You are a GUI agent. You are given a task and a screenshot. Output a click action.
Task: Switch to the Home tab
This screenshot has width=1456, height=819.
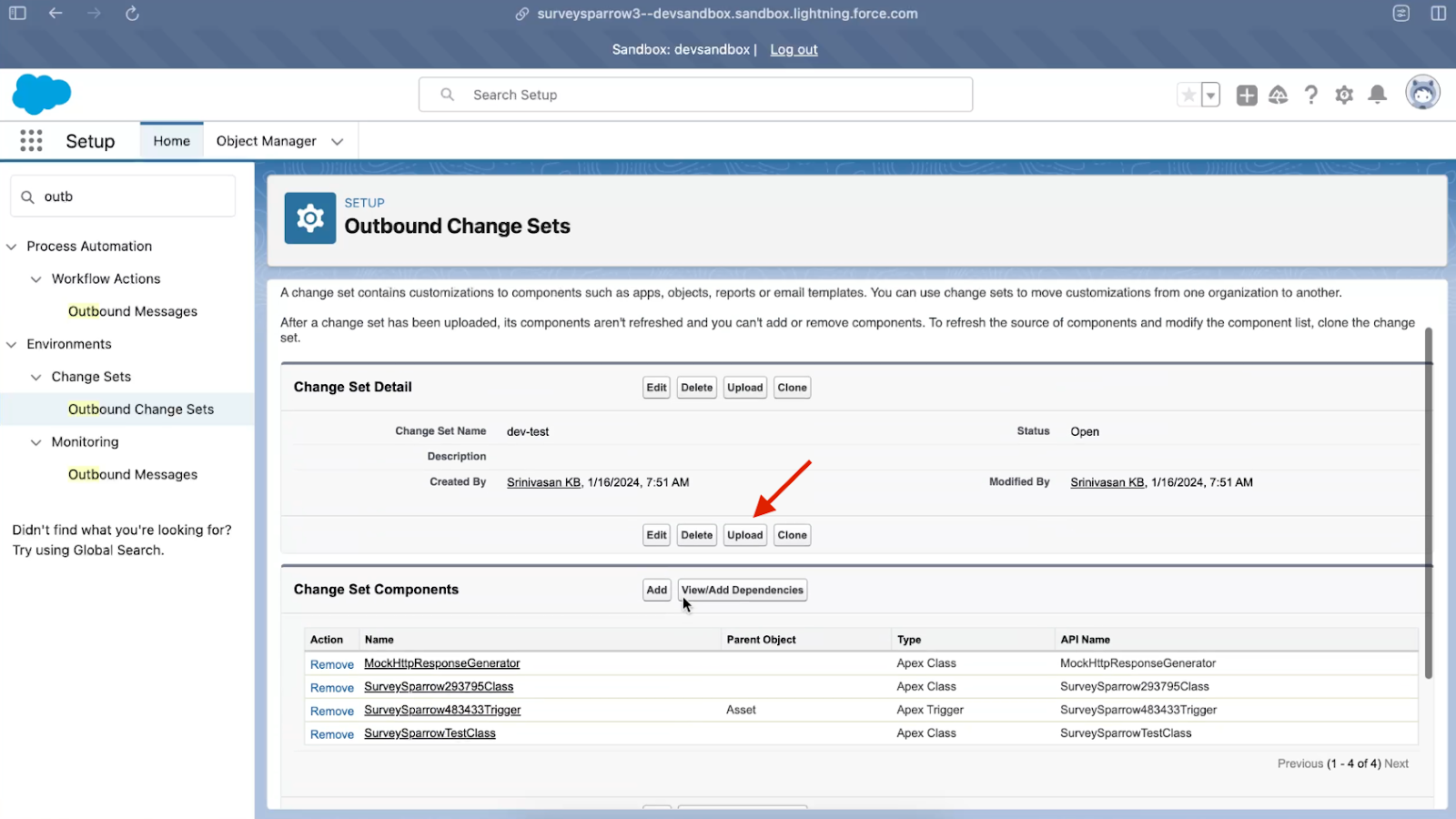[x=171, y=141]
